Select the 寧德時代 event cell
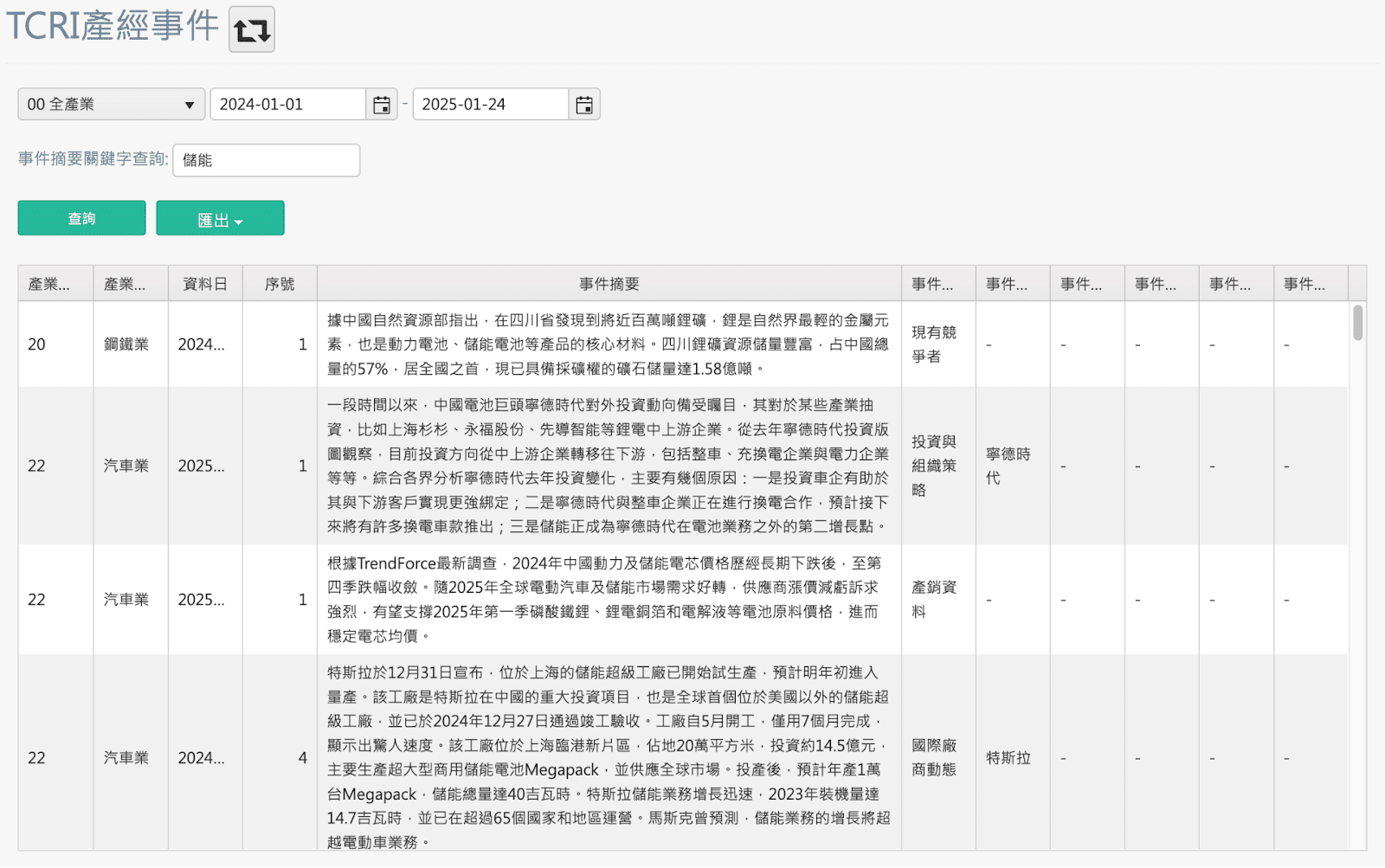 1008,466
